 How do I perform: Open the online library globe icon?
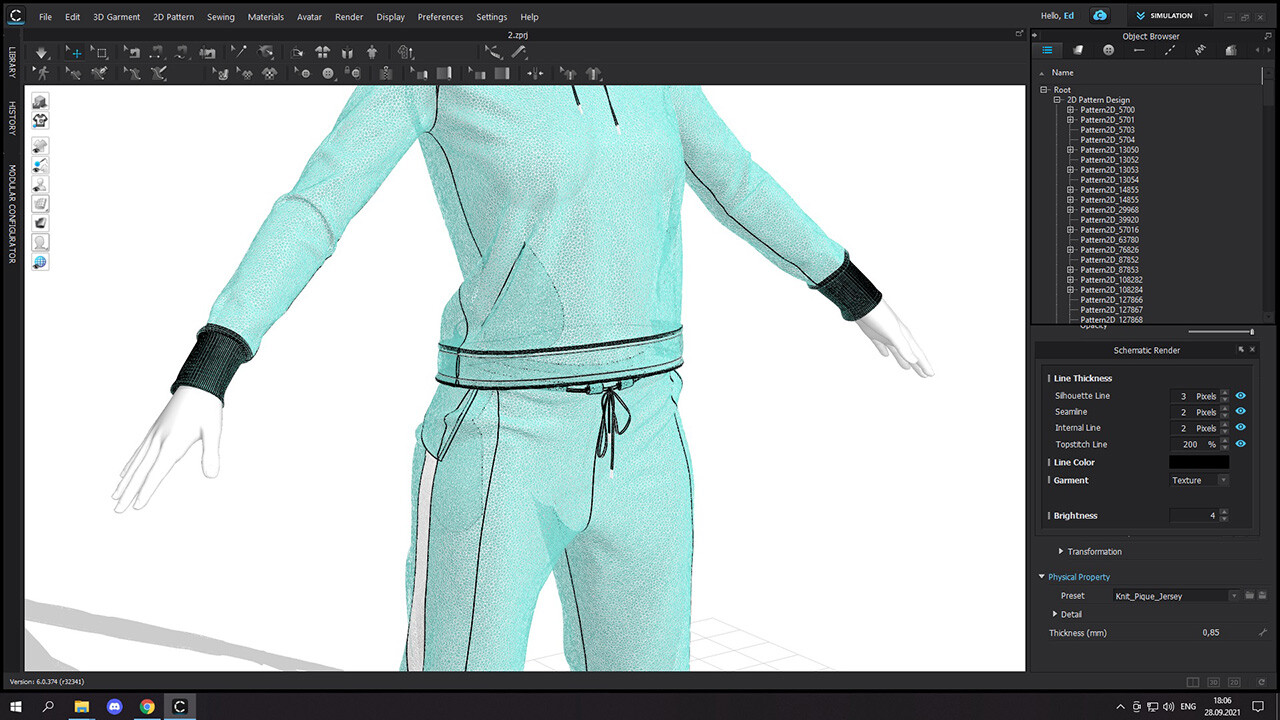(40, 260)
